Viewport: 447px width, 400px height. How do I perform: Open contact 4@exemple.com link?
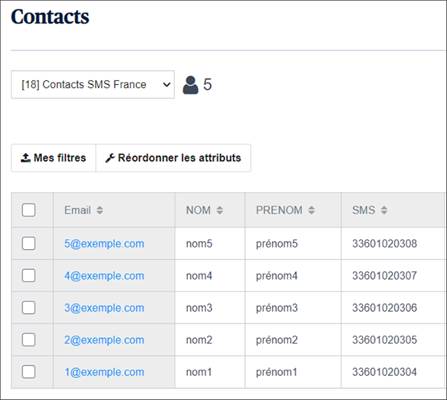tap(104, 276)
